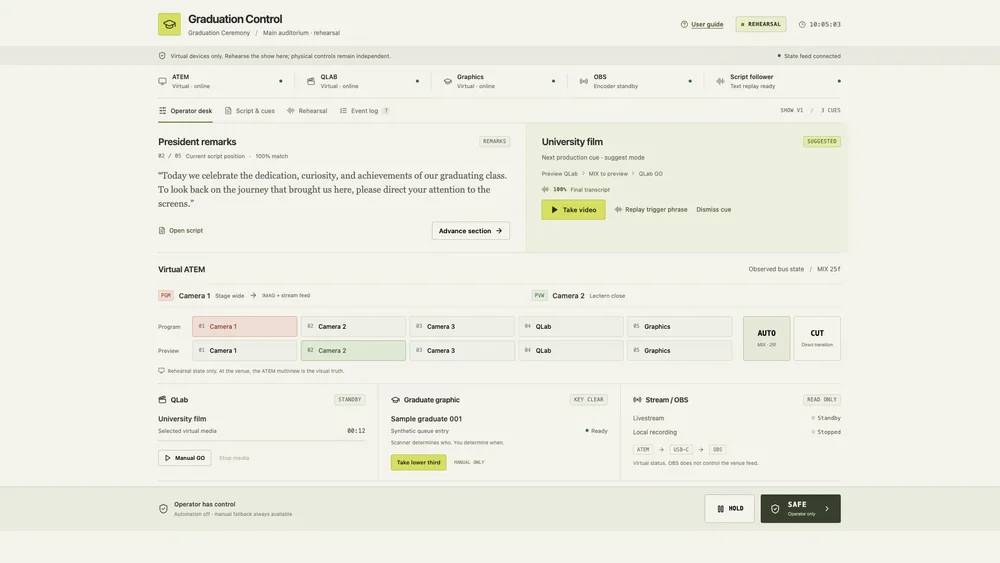The image size is (1000, 563).
Task: Click the Stream / OBS broadcast icon
Action: click(x=637, y=400)
